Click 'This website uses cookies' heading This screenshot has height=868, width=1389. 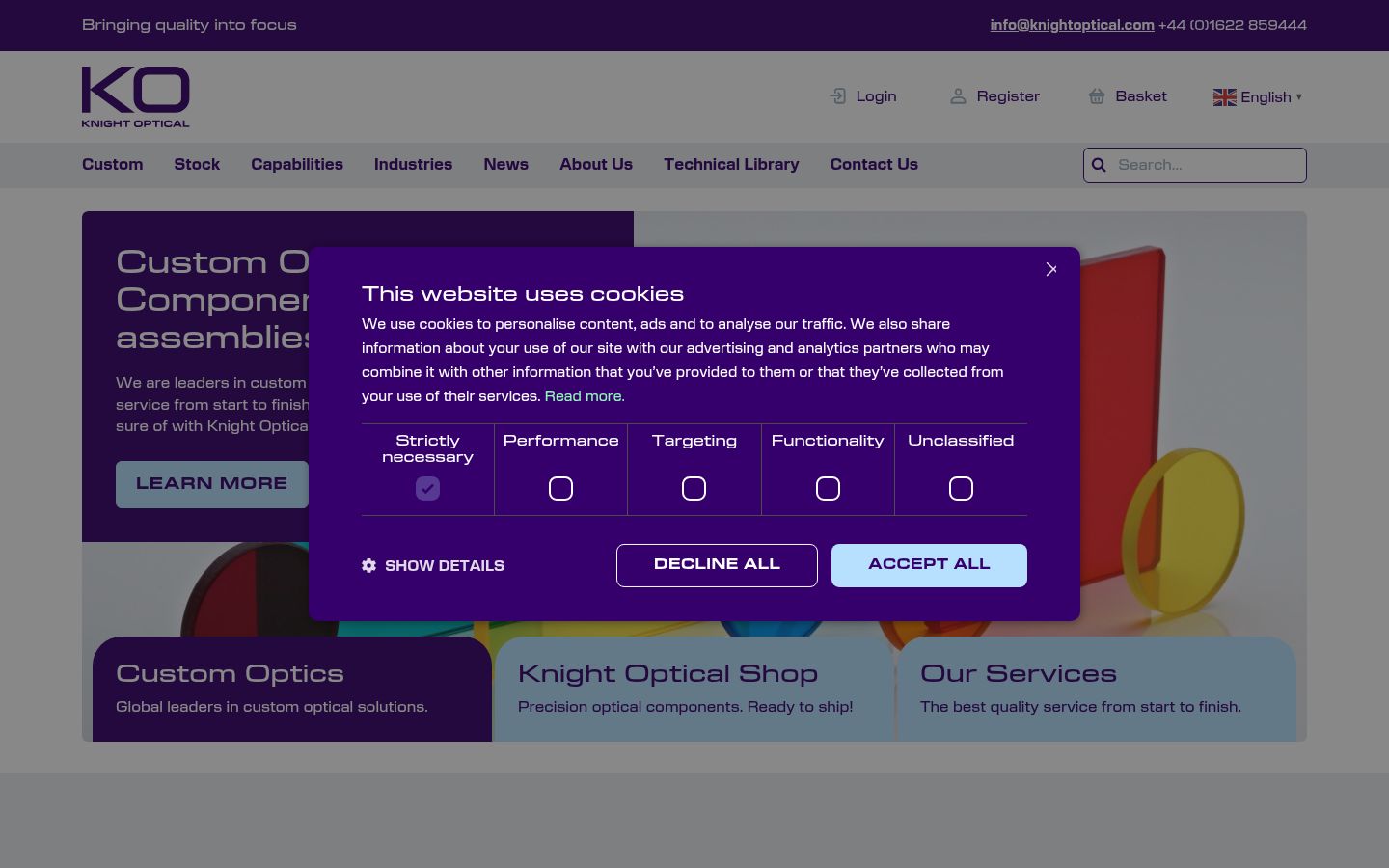[x=523, y=295]
